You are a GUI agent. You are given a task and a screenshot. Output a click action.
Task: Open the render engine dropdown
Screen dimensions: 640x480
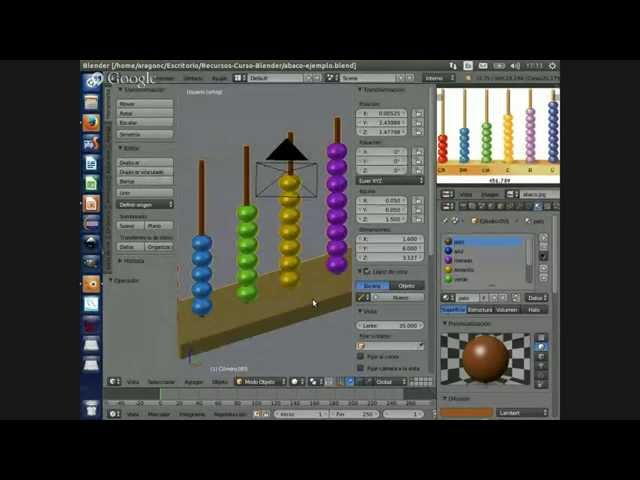click(x=439, y=78)
